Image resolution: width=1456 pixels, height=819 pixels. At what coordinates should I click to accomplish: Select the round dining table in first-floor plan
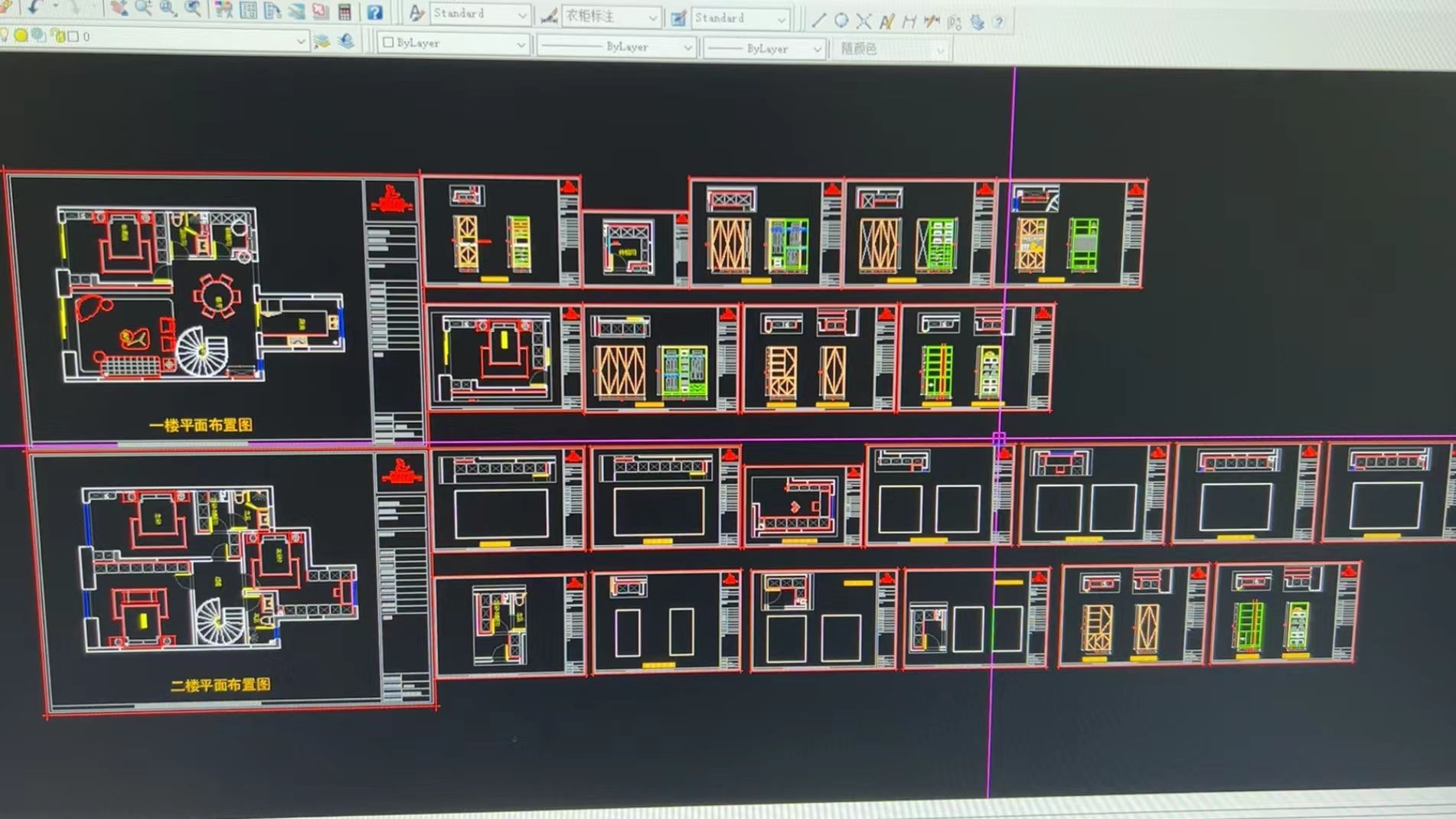[x=217, y=295]
